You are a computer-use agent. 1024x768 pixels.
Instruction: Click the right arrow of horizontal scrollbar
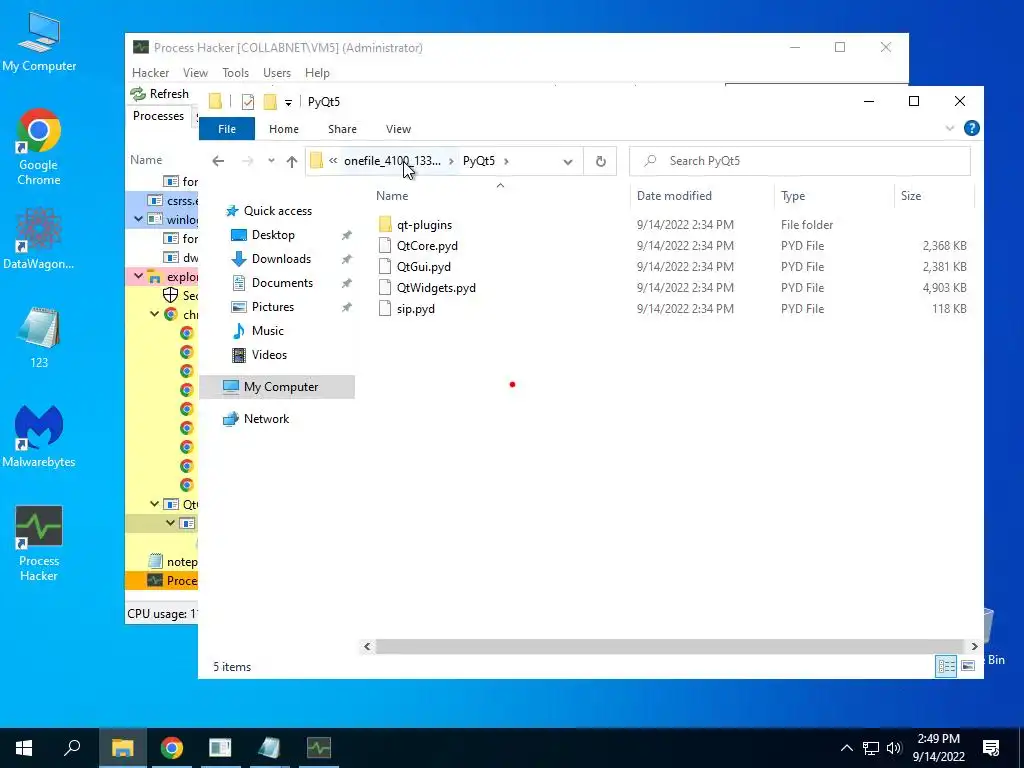coord(974,646)
